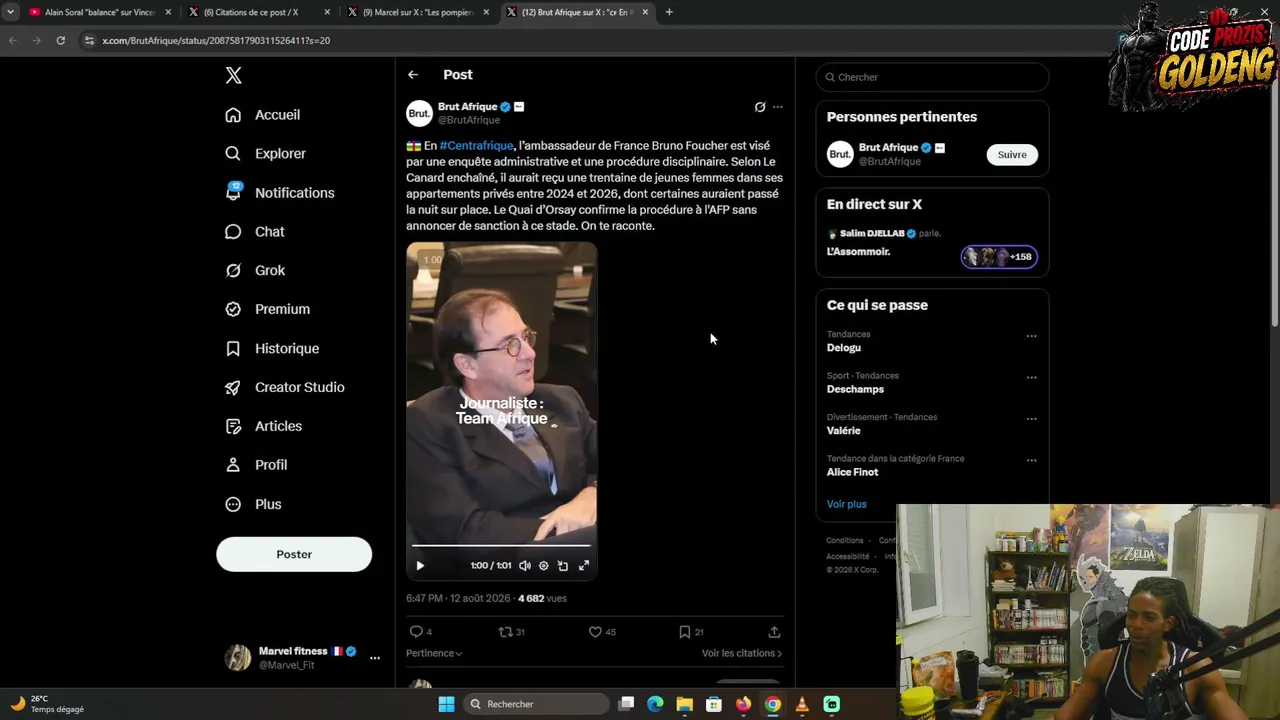Close the Brut Afrique sur X tab
1280x720 pixels.
click(x=645, y=12)
